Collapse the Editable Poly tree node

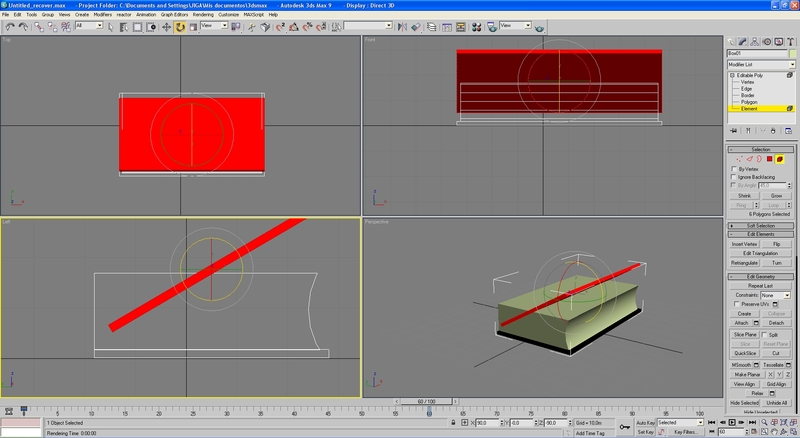click(x=732, y=75)
